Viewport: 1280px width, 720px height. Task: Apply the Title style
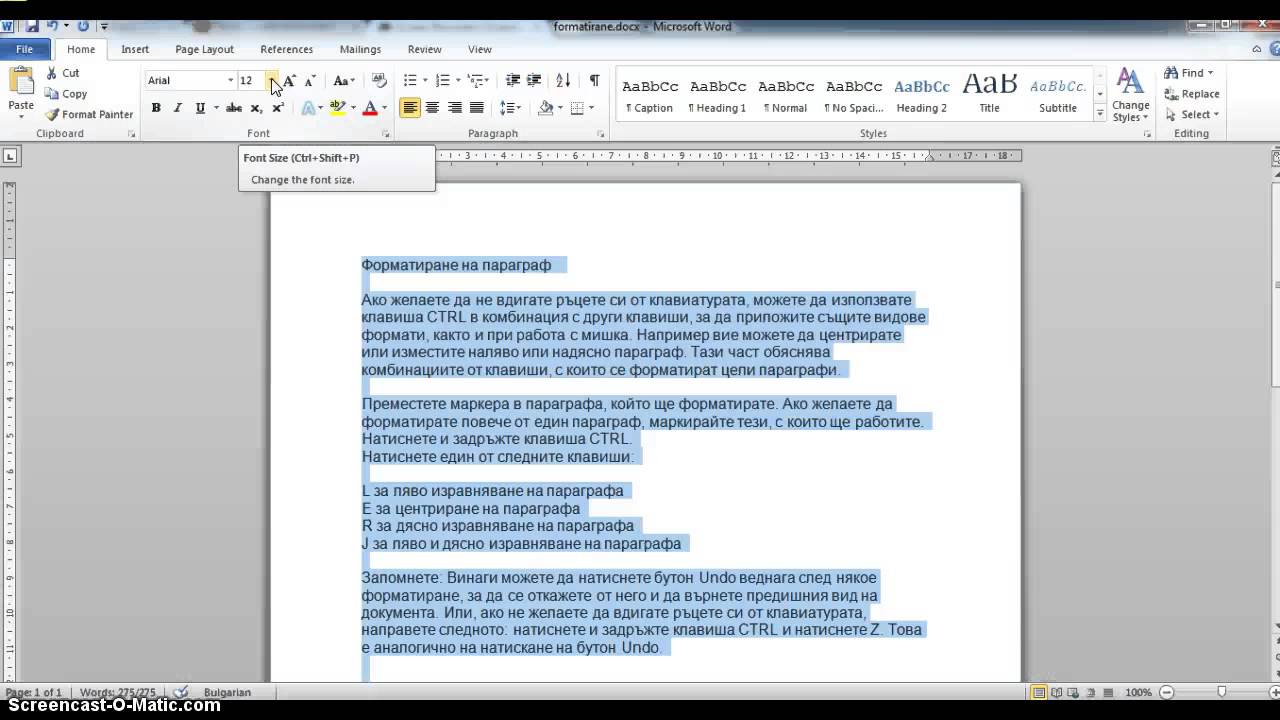pos(989,95)
